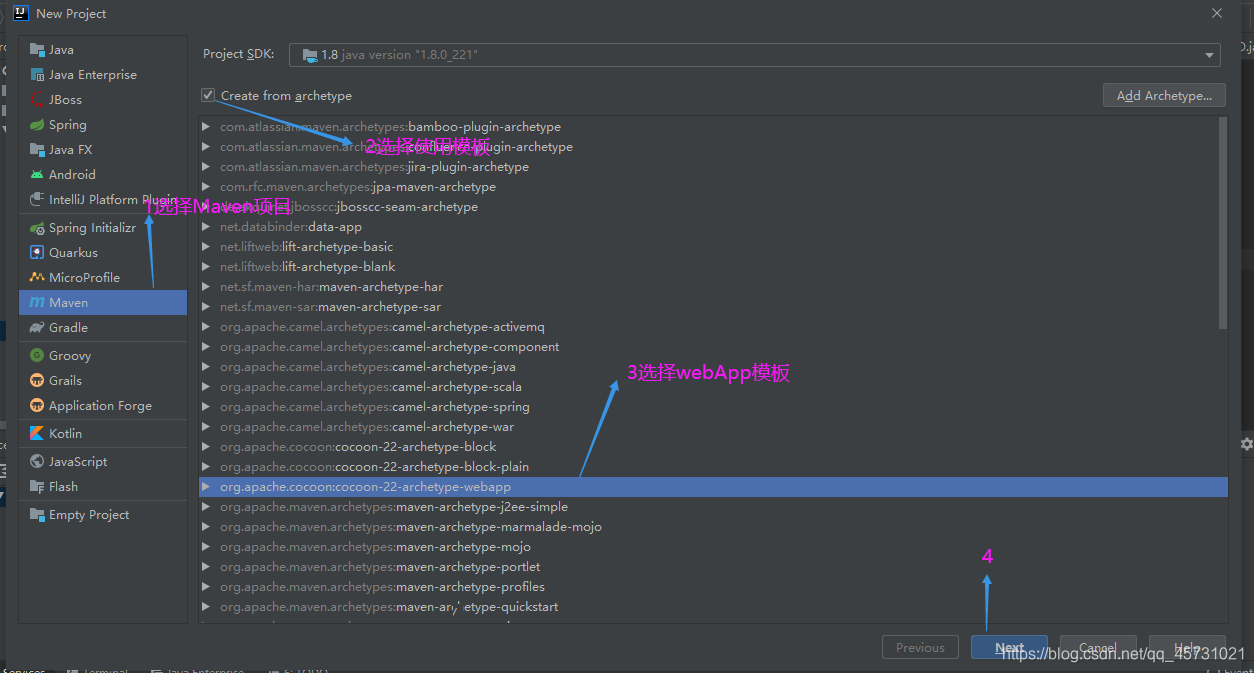Screen dimensions: 1254x673
Task: Select maven-archetype-j2ee-simple row
Action: pyautogui.click(x=713, y=507)
